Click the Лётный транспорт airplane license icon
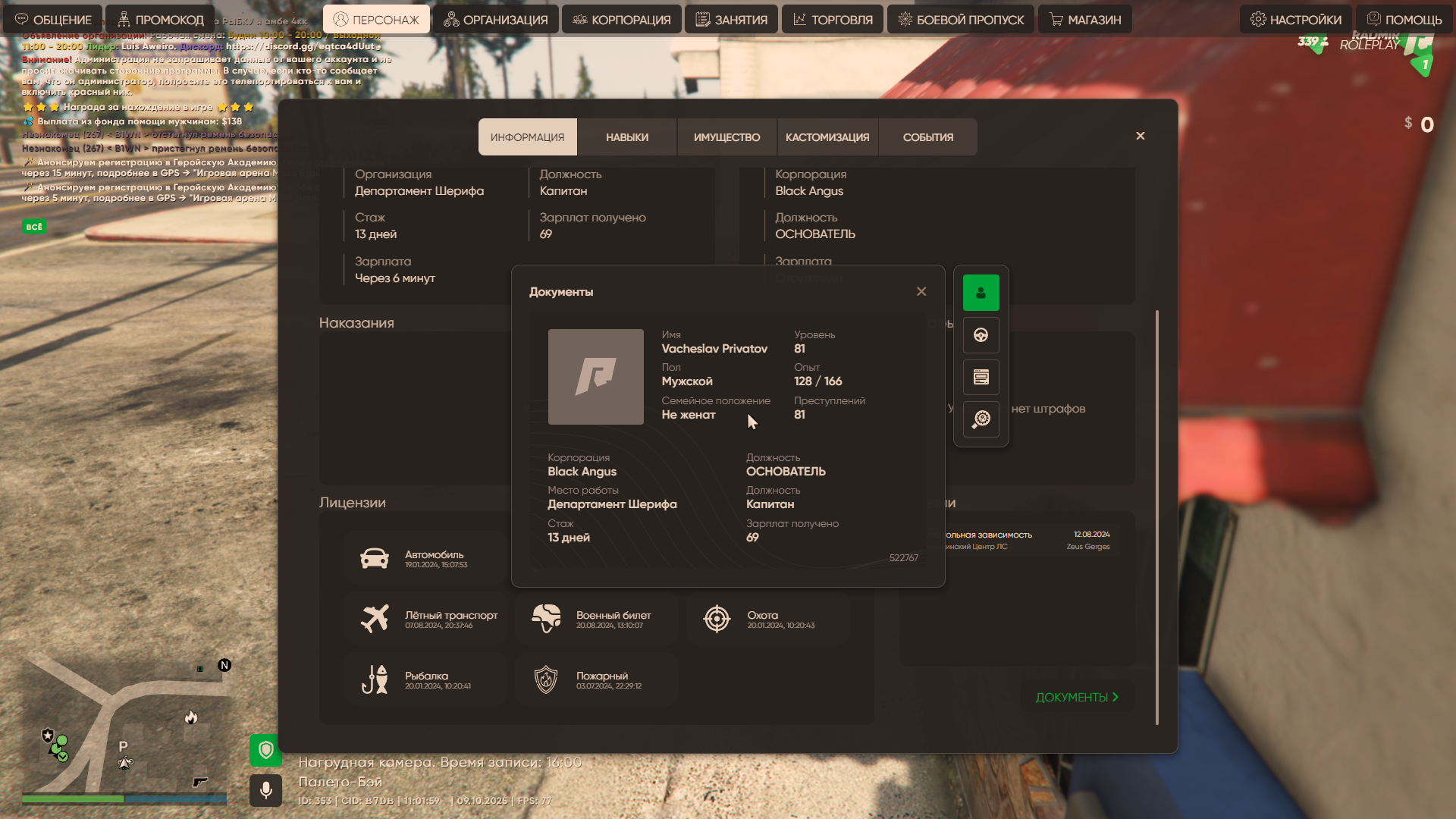 tap(375, 619)
